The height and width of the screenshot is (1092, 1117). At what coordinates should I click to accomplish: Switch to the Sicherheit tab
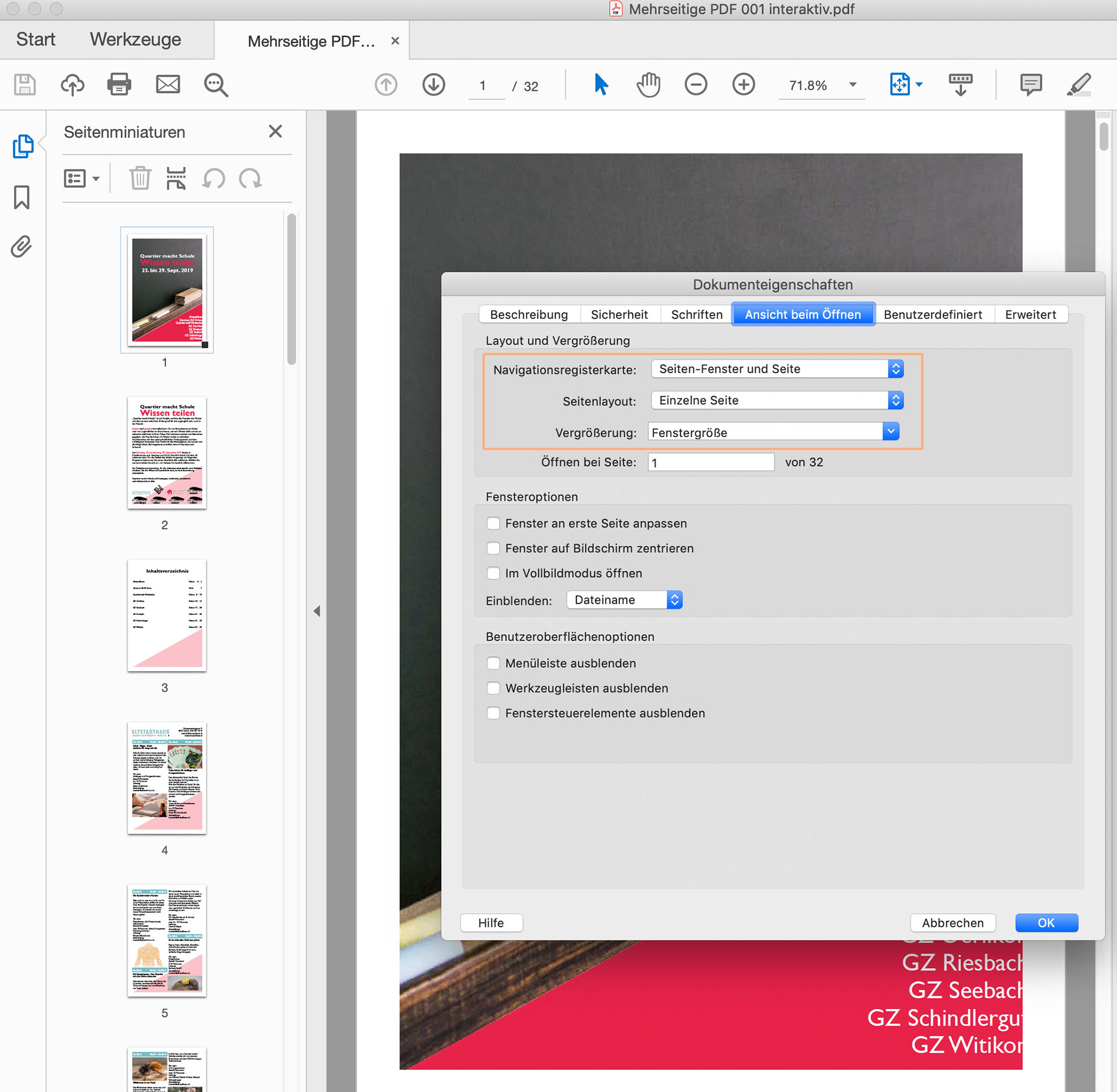[620, 315]
